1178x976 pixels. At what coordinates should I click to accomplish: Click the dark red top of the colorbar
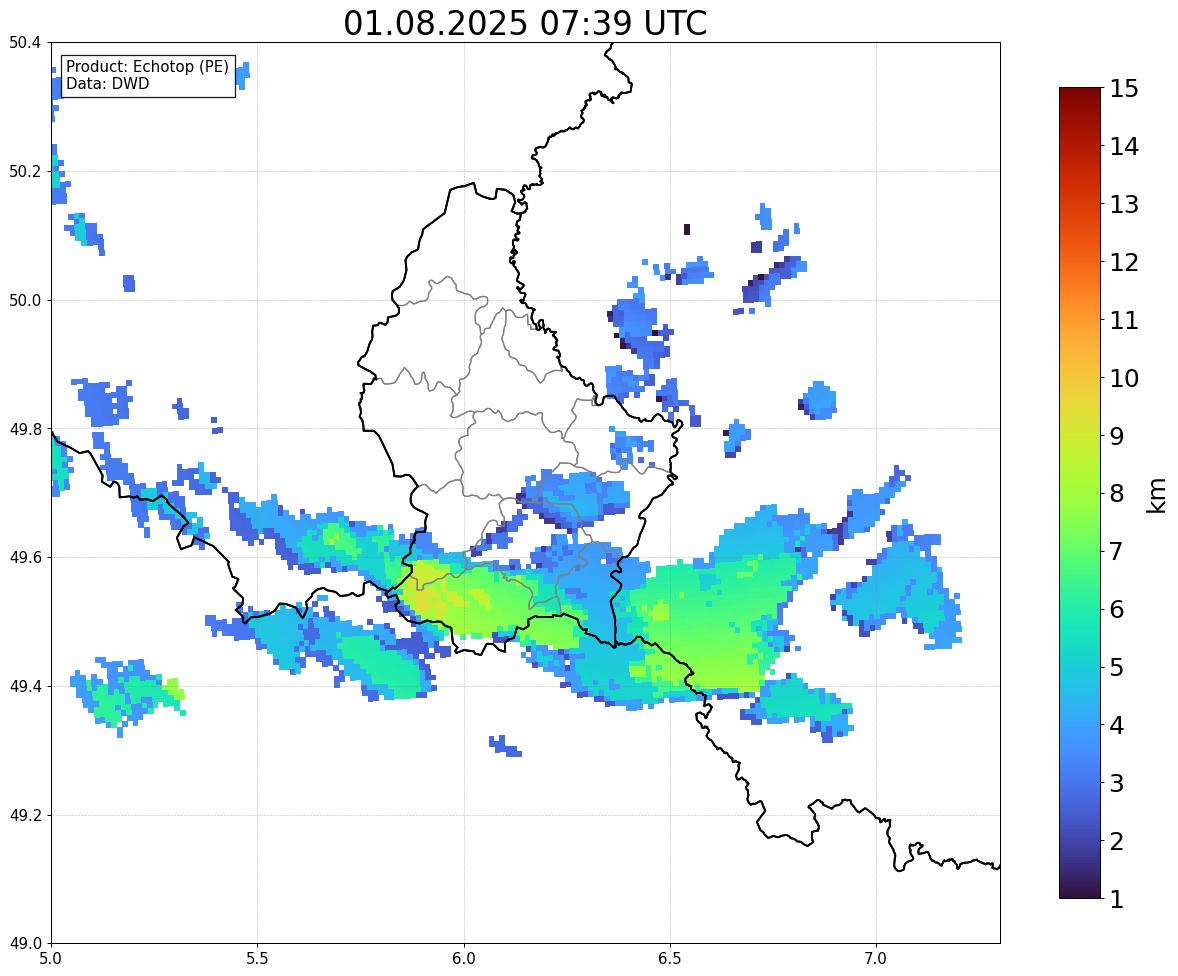click(1080, 95)
